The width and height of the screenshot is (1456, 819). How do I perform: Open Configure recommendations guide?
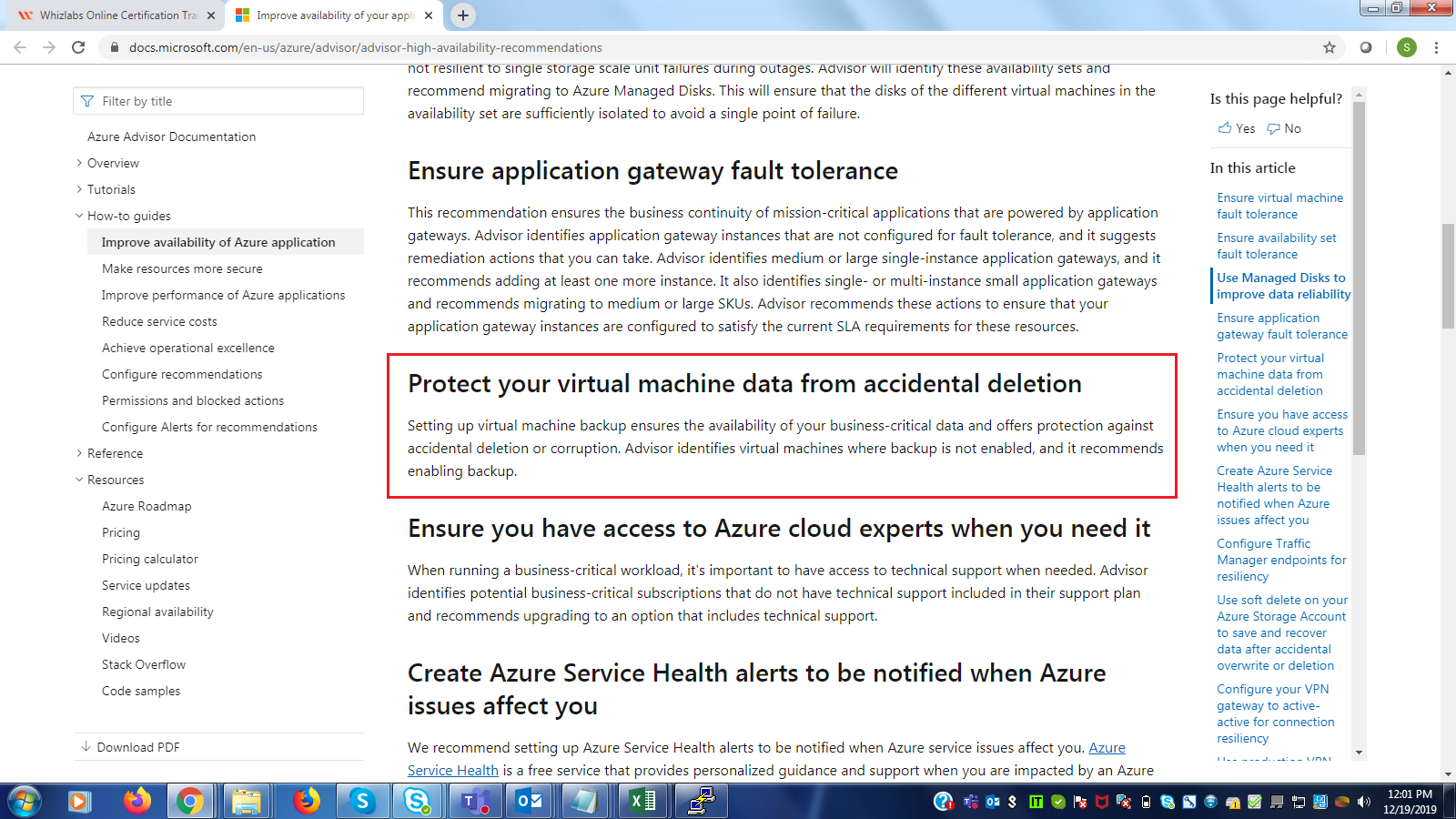pyautogui.click(x=182, y=374)
